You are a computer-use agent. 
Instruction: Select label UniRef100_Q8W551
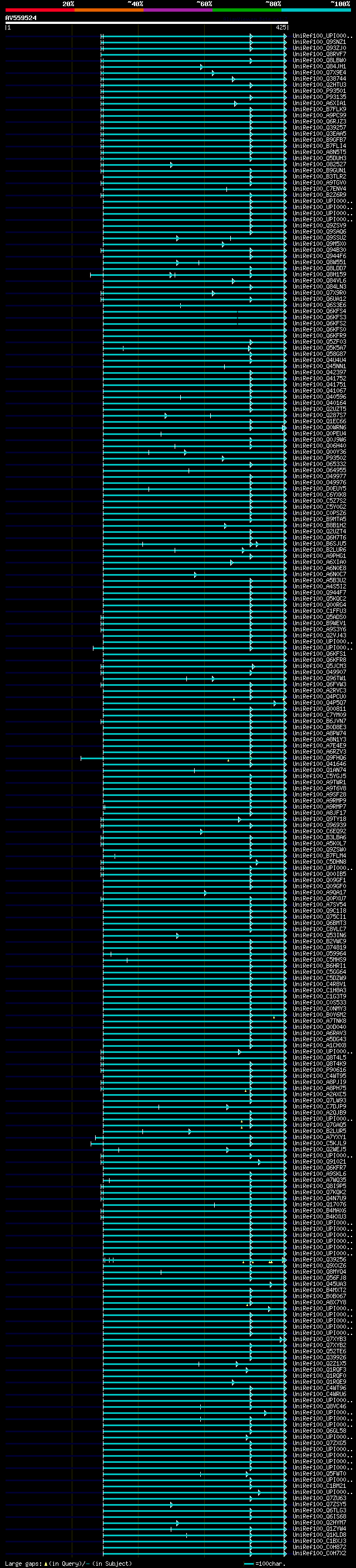[319, 263]
